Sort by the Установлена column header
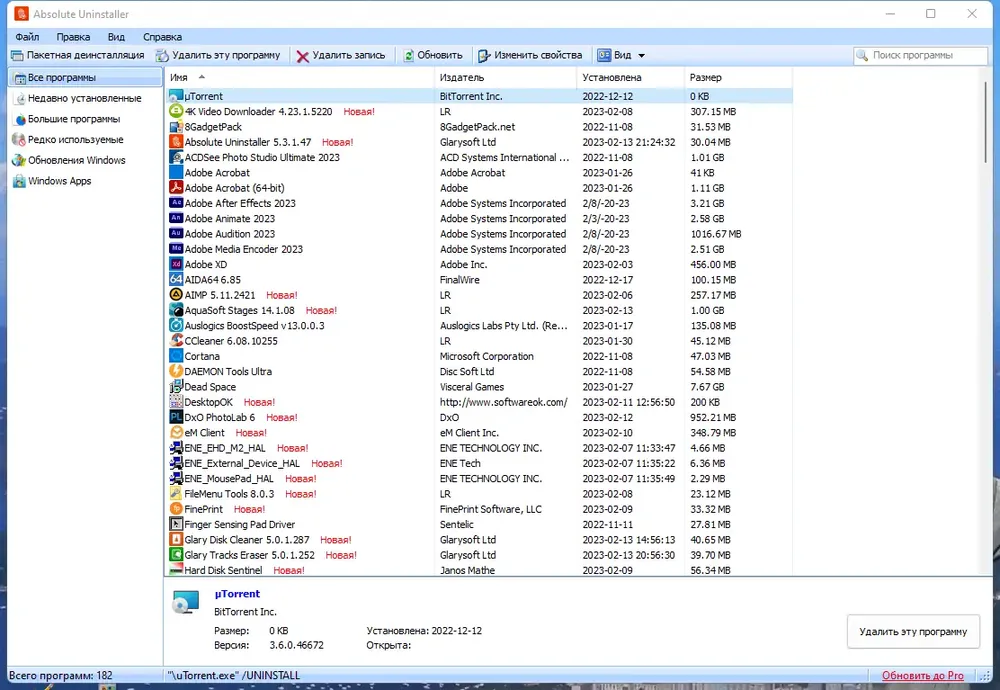This screenshot has height=690, width=1000. point(629,77)
